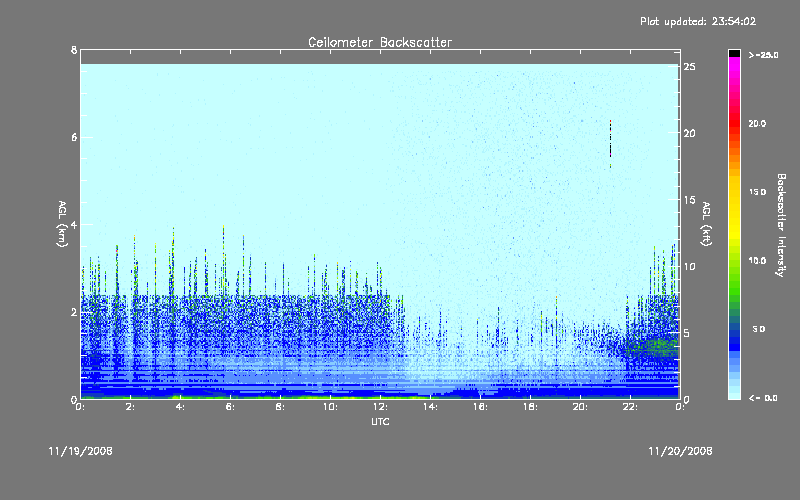Select the '10:' UTC hour tick
The height and width of the screenshot is (500, 800).
pyautogui.click(x=330, y=407)
